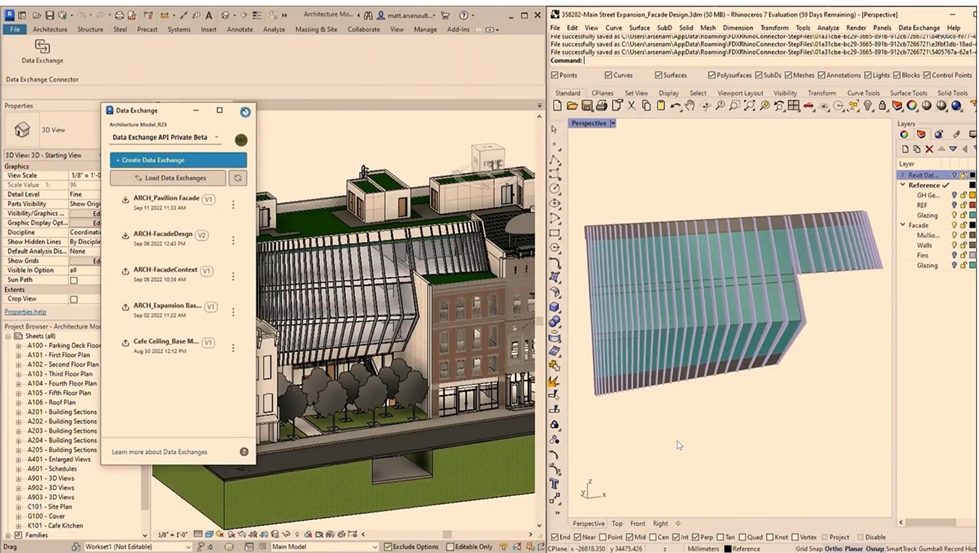Toggle Grid Snap in Rhino status bar
Viewport: 979px width, 553px height.
(809, 549)
